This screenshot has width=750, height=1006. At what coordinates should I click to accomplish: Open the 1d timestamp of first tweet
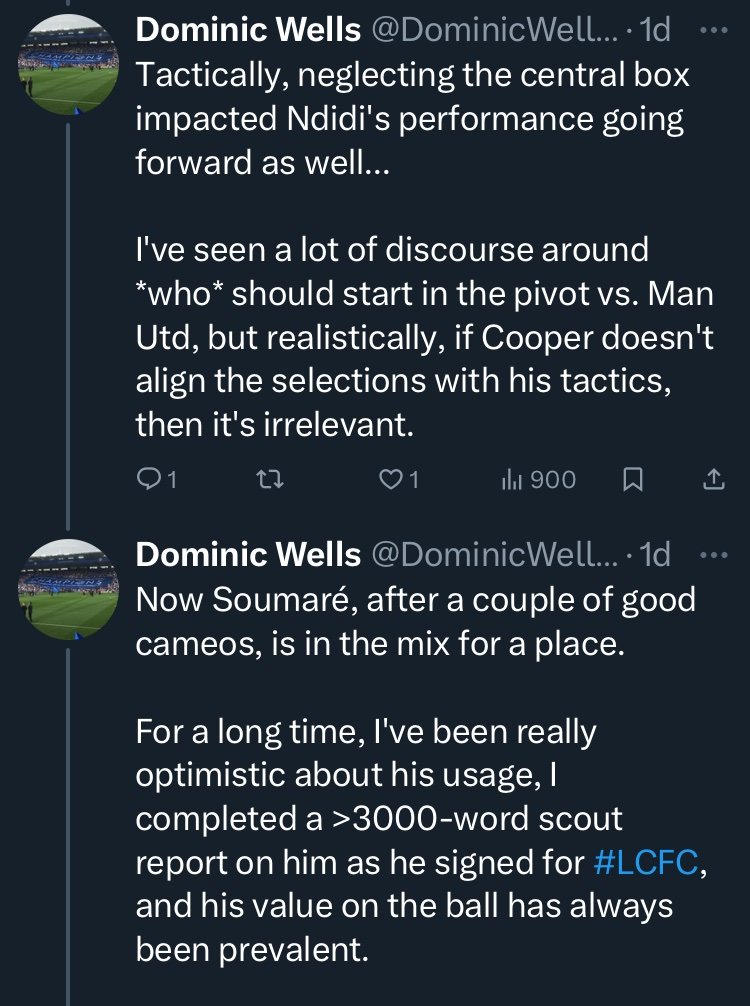tap(656, 30)
